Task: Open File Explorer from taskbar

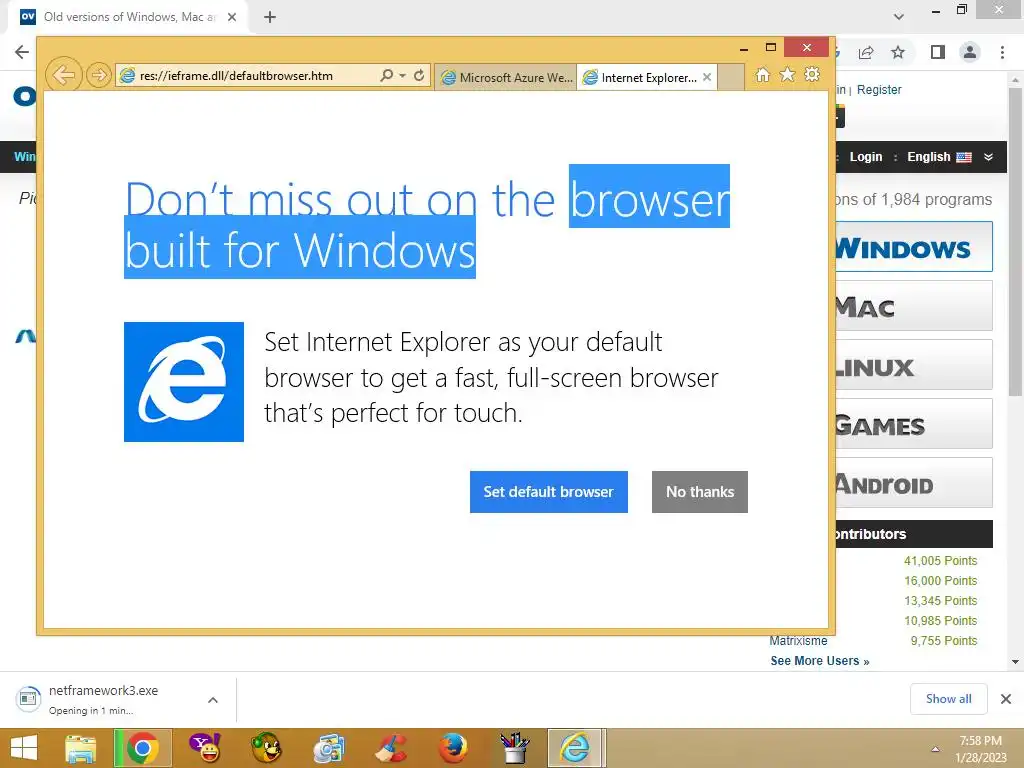Action: click(x=80, y=748)
